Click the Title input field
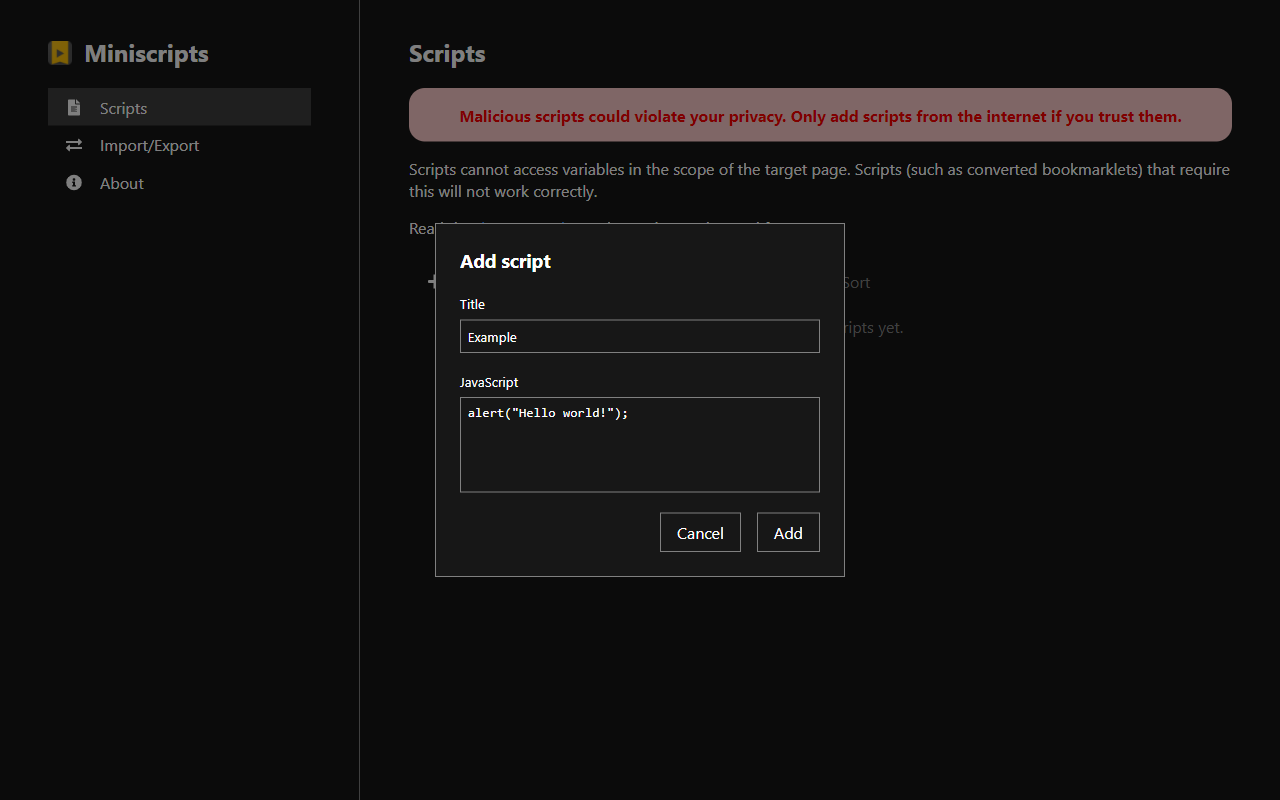This screenshot has height=800, width=1280. pyautogui.click(x=640, y=336)
